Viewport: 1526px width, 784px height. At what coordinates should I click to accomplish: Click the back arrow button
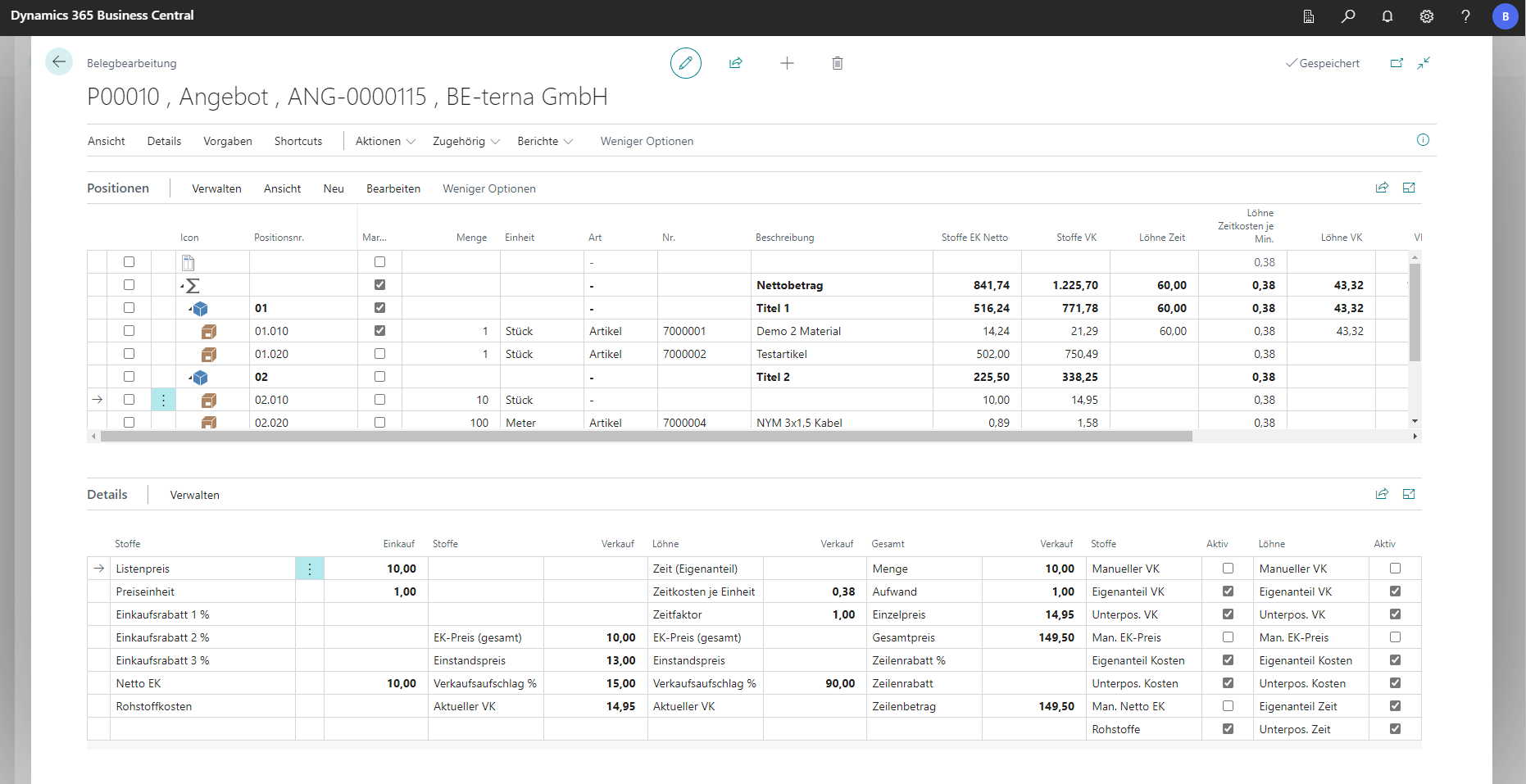(x=59, y=62)
